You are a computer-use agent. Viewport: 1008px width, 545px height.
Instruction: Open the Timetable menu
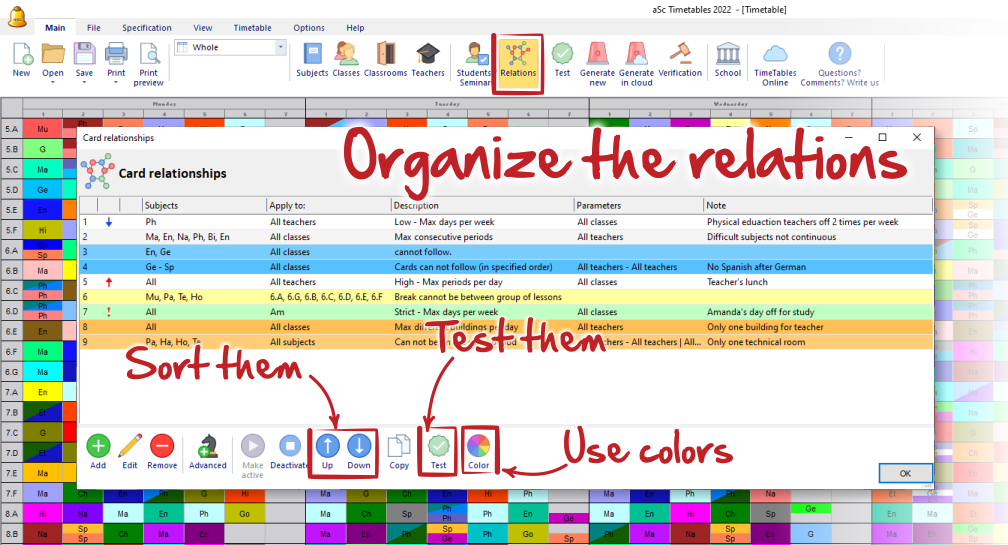[x=252, y=28]
